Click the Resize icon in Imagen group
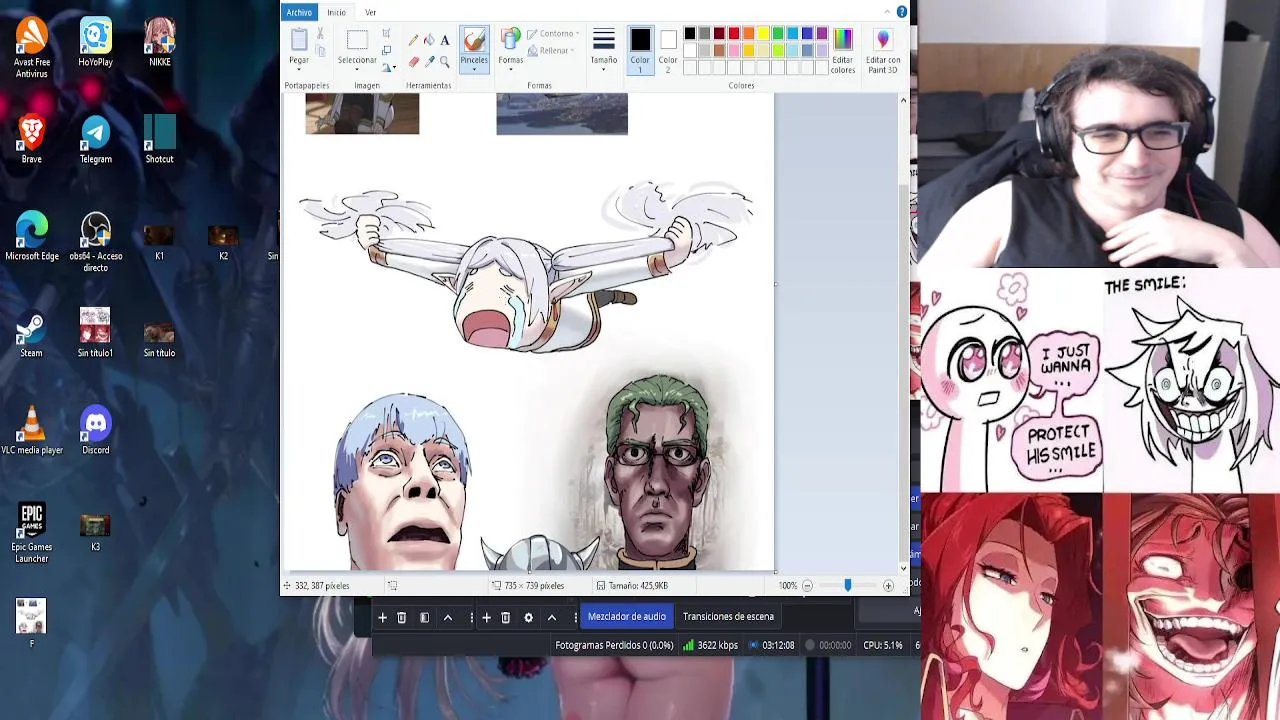Viewport: 1280px width, 720px height. point(386,50)
